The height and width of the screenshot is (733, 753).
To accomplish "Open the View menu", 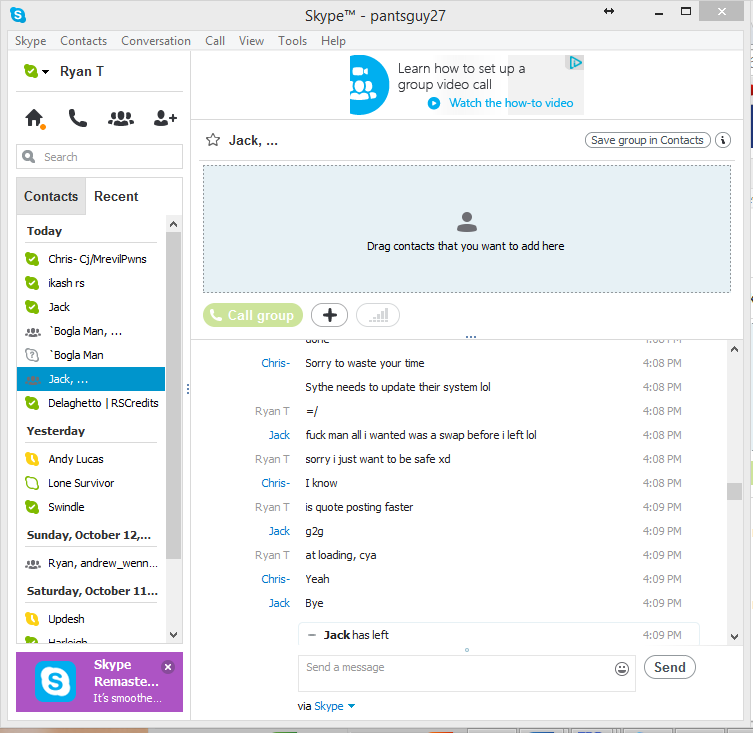I will coord(251,41).
